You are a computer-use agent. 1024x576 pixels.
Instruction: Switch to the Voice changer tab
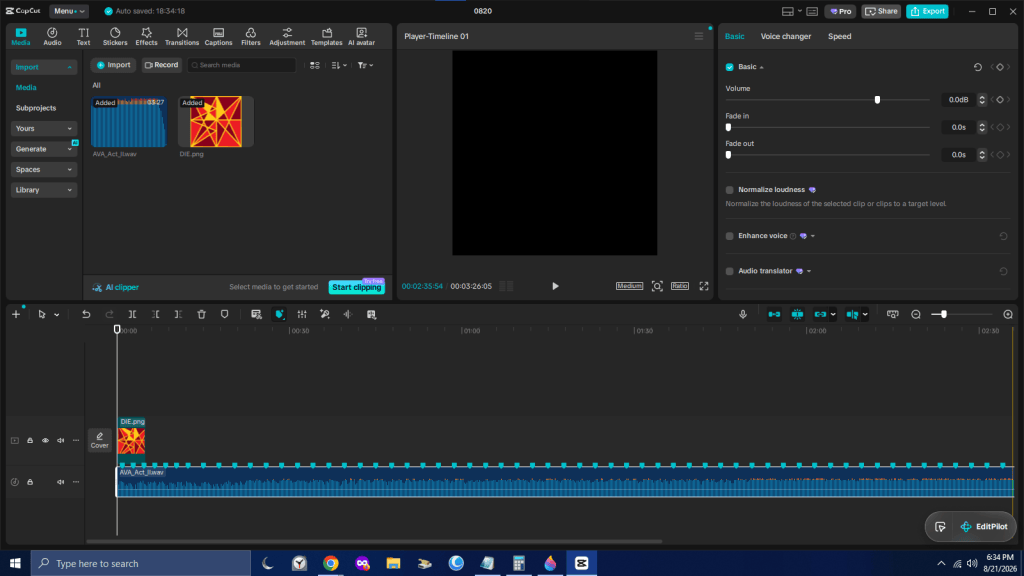786,37
